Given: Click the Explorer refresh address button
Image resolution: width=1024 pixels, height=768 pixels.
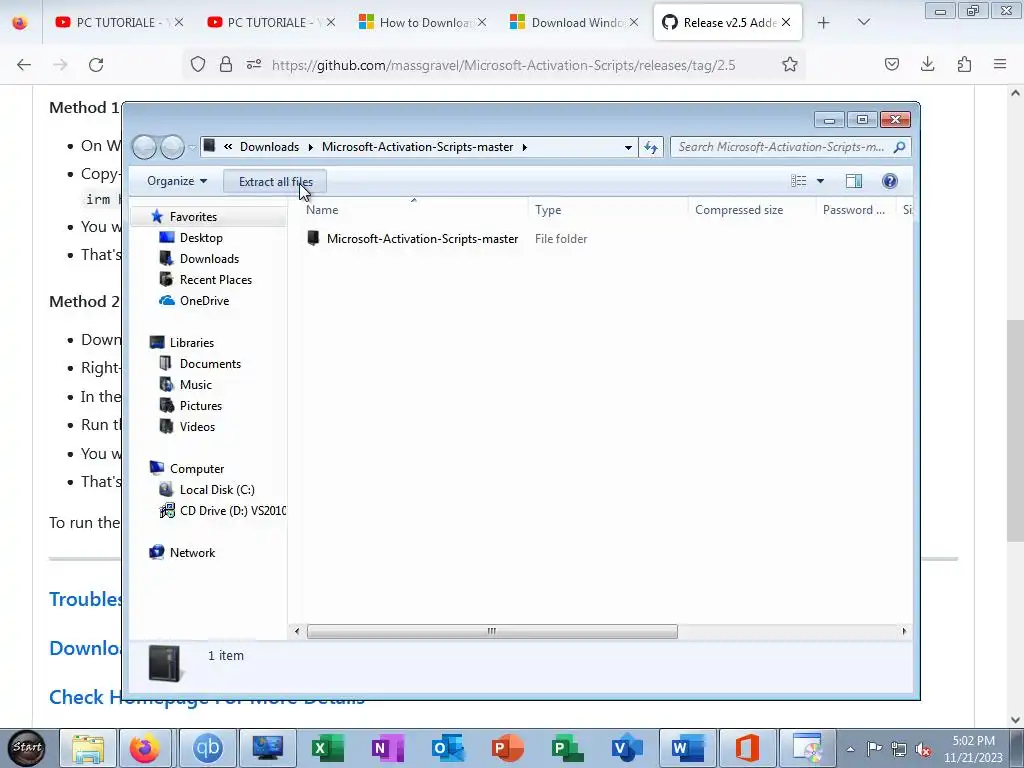Looking at the screenshot, I should pos(651,147).
